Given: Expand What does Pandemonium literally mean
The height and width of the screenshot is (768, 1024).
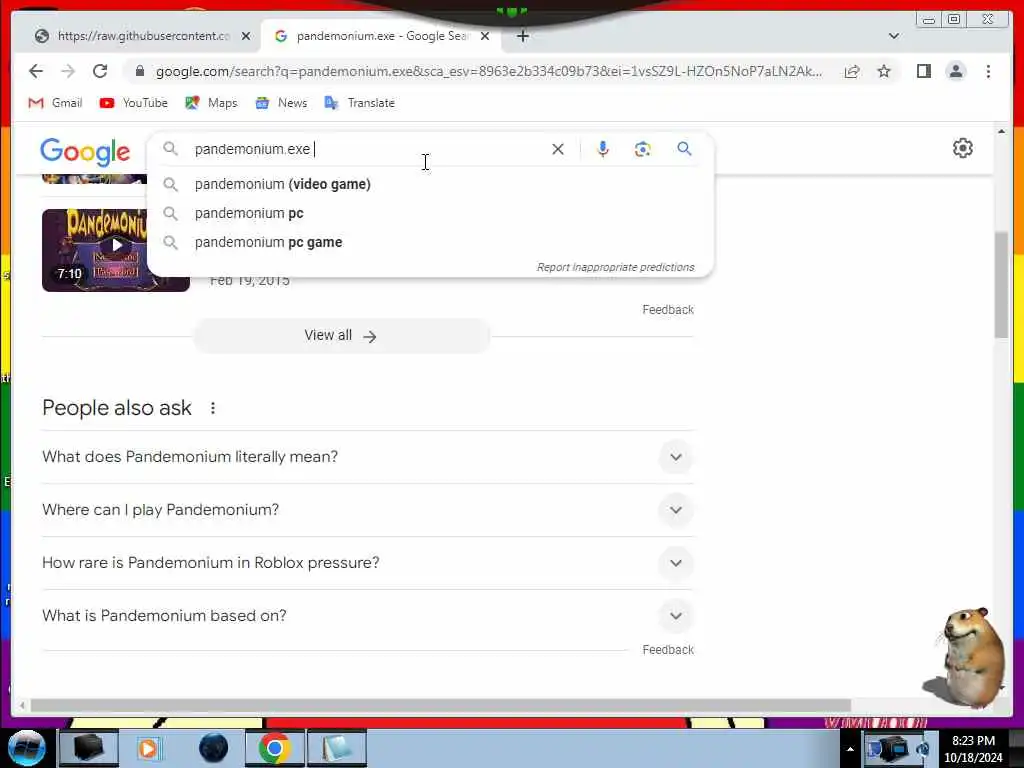Looking at the screenshot, I should tap(368, 456).
